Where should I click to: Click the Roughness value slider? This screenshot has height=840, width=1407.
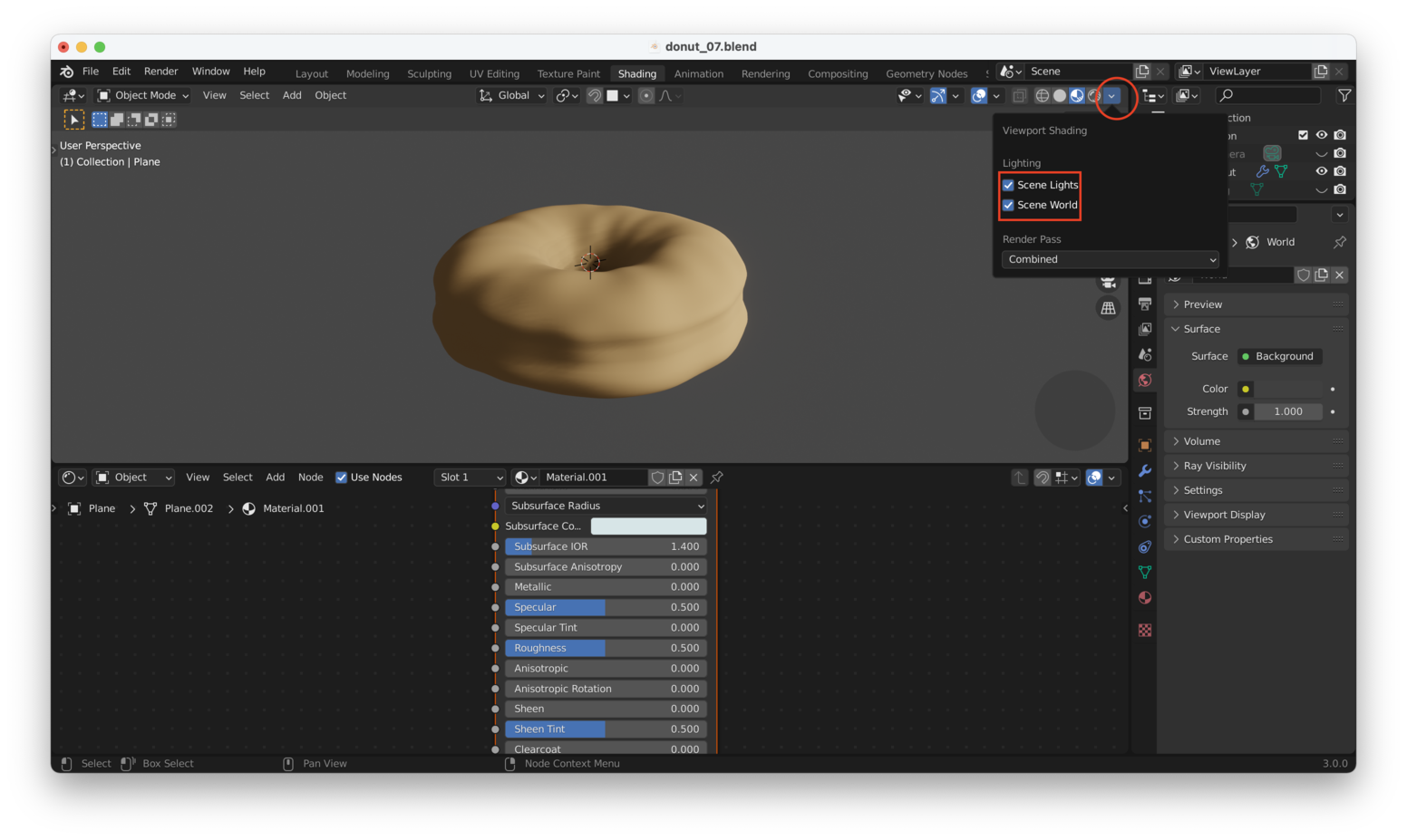click(605, 647)
